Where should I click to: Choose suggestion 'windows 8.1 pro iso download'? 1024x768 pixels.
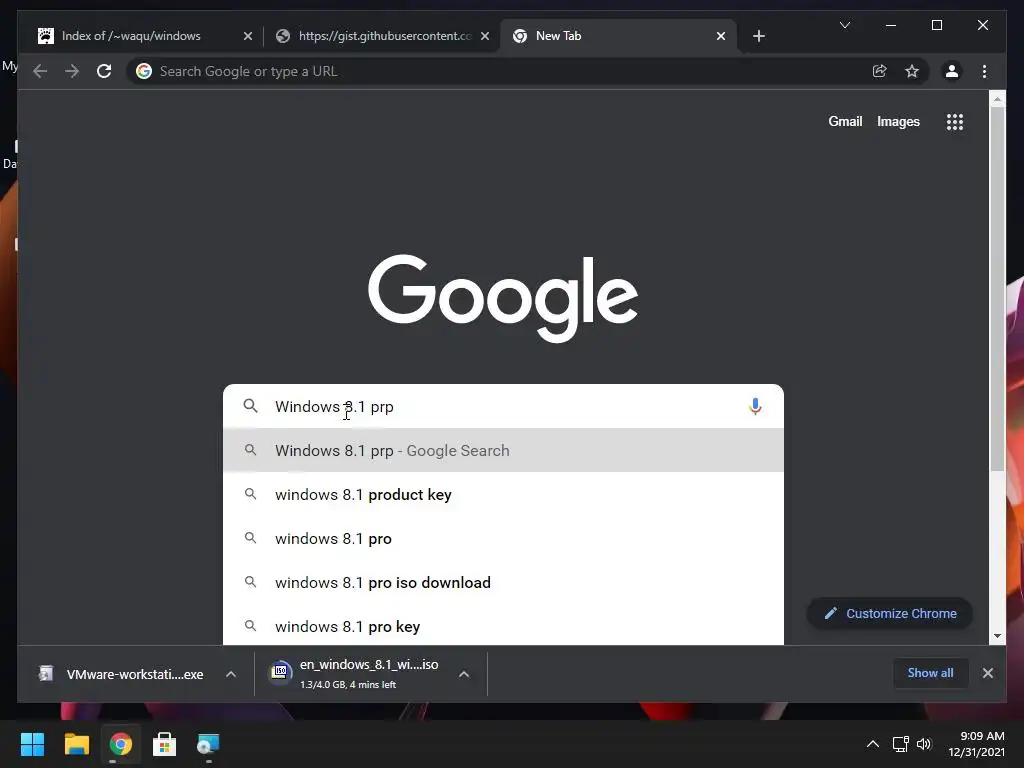(x=503, y=582)
